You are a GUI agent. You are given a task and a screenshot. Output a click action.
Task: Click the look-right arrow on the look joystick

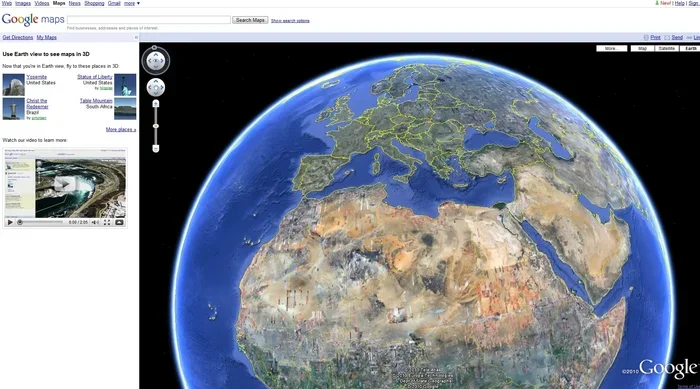click(162, 61)
